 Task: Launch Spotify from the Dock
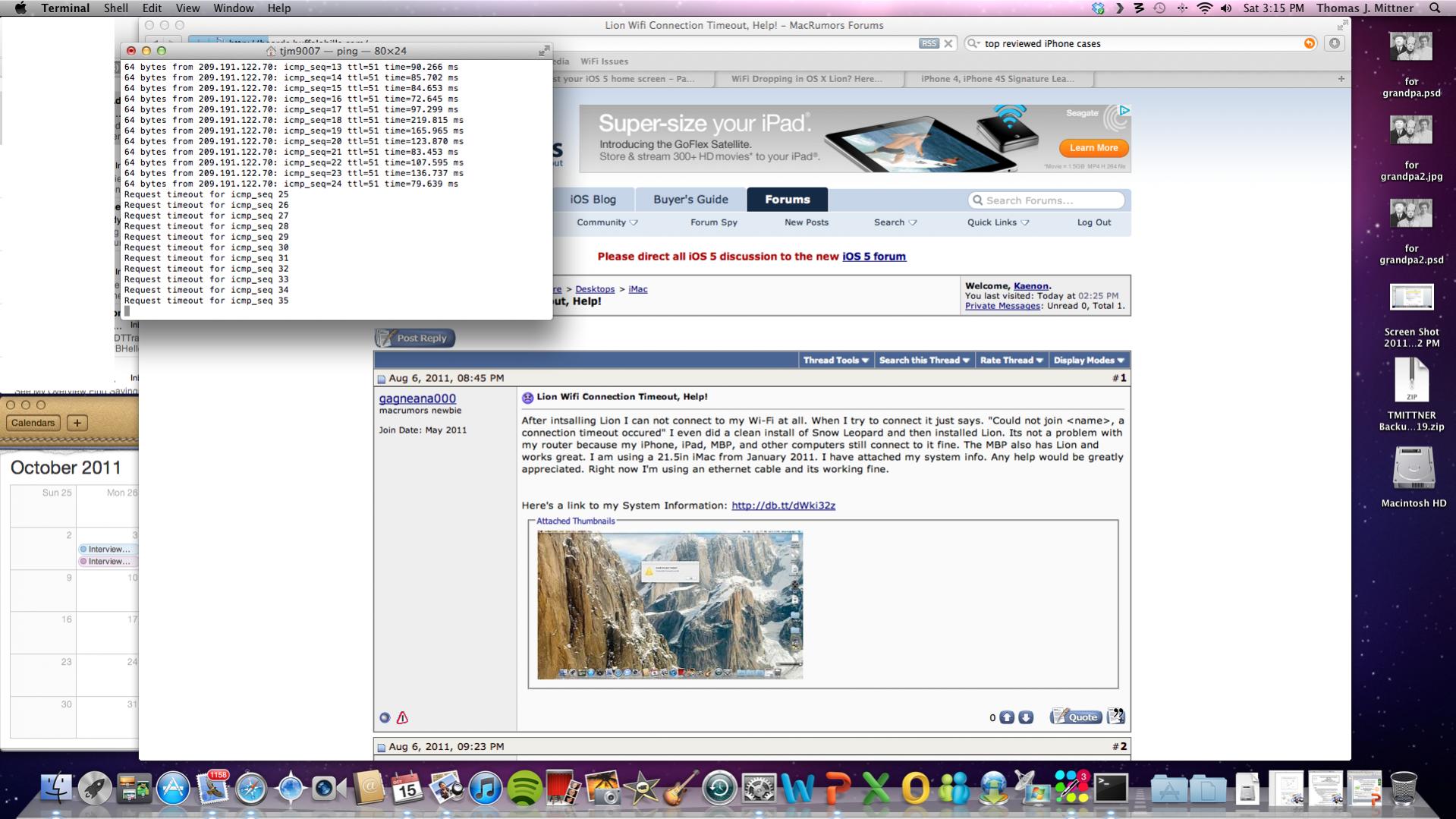pos(524,788)
